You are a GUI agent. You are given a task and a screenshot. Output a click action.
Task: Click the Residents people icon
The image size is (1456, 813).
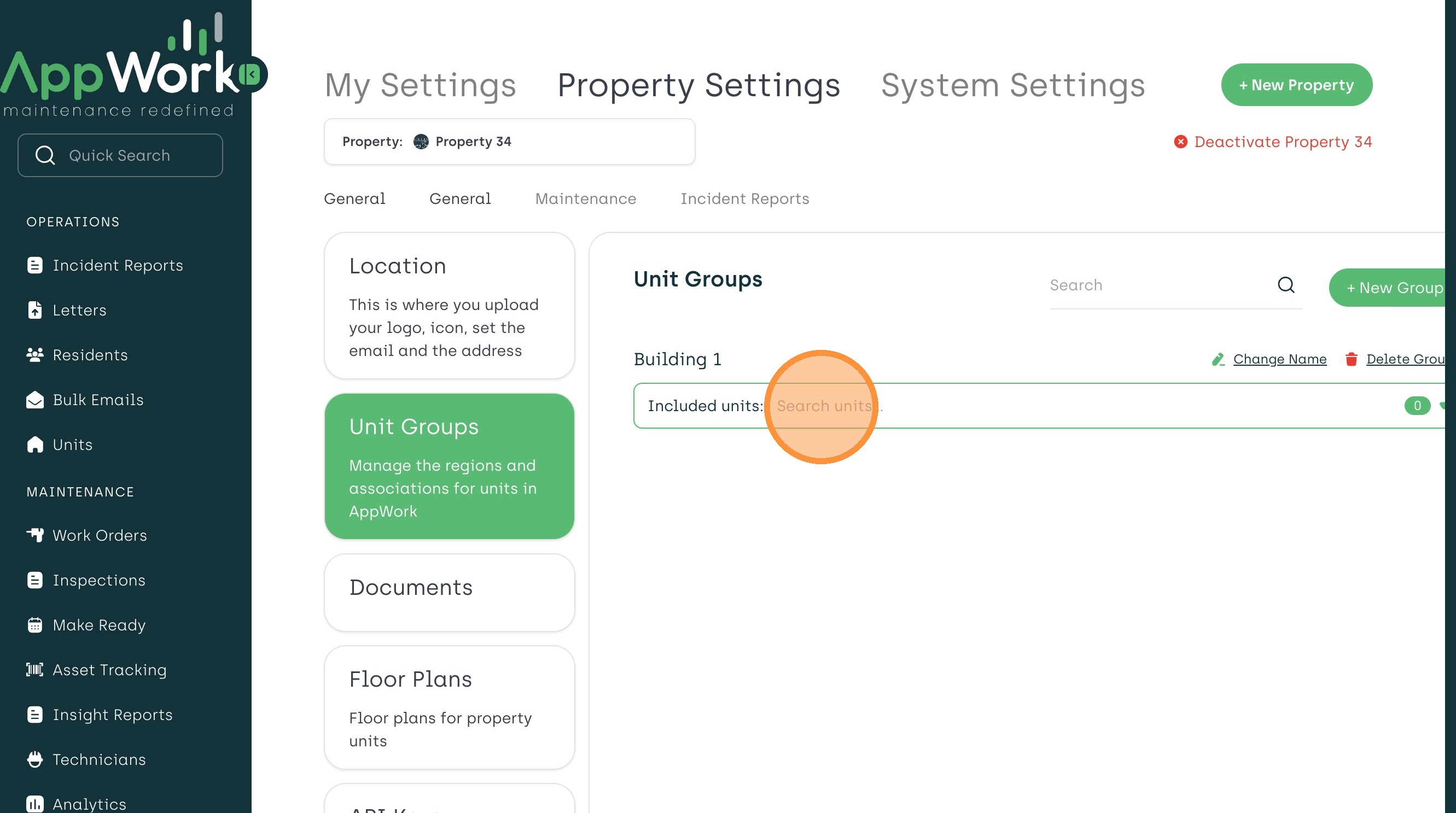pos(35,355)
